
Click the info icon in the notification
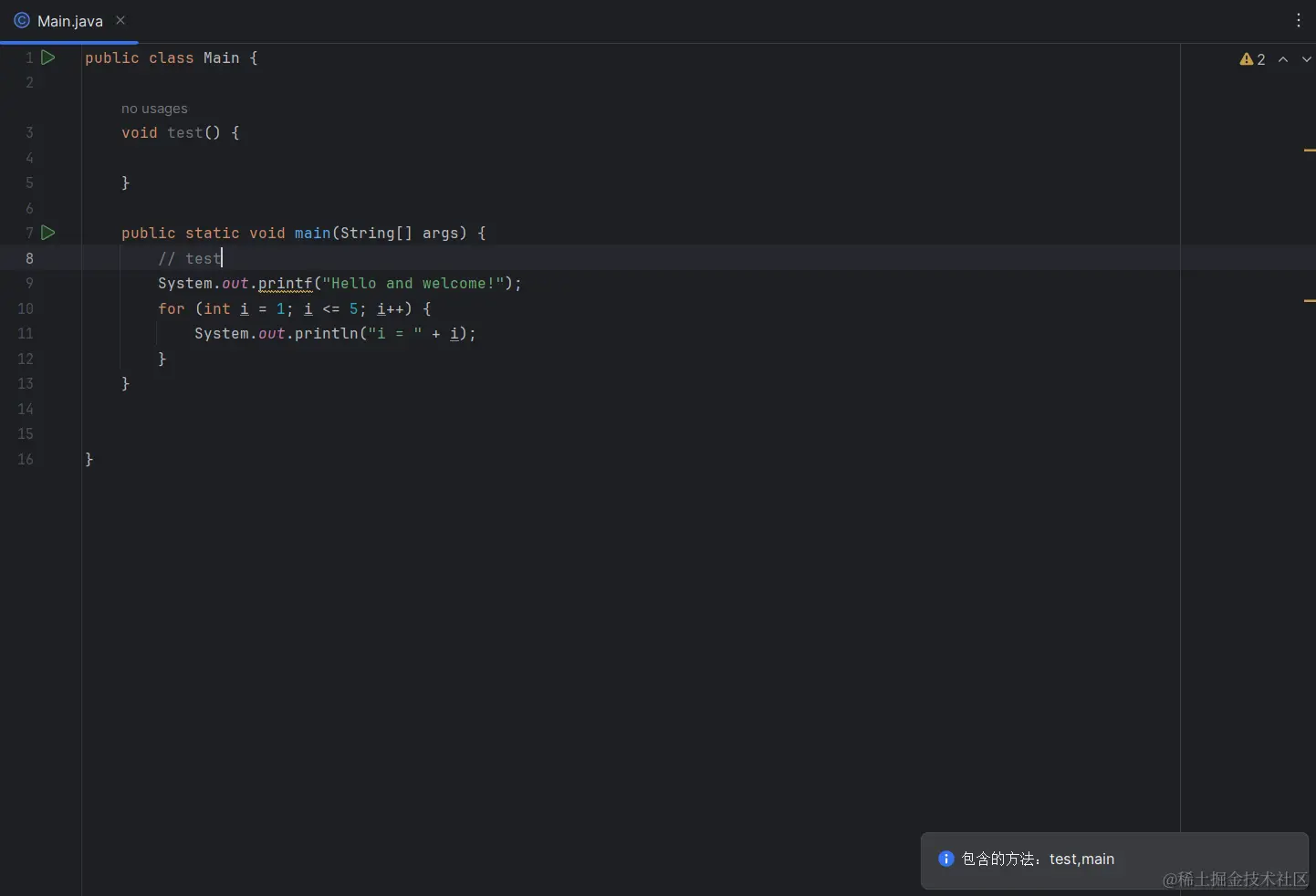(x=945, y=859)
